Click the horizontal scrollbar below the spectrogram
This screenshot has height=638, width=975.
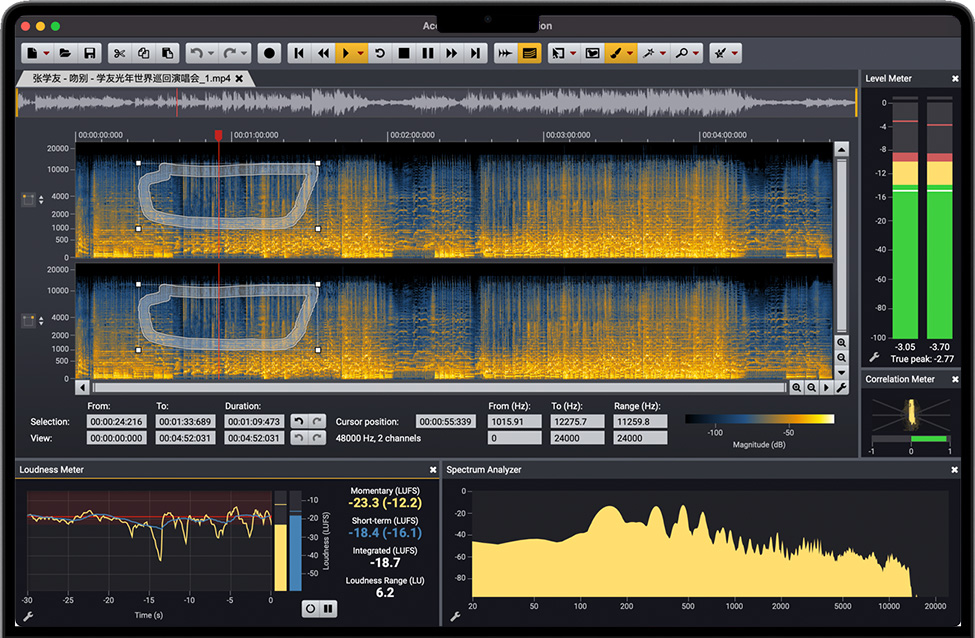(435, 387)
